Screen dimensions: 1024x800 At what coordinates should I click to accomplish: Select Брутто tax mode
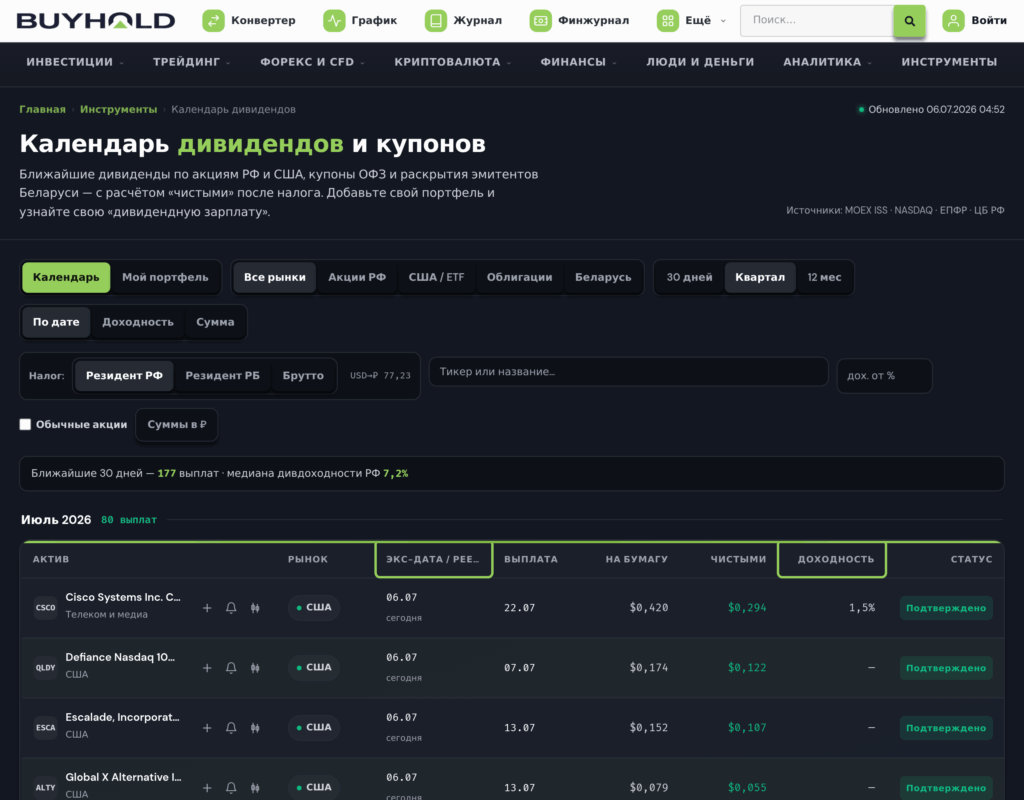tap(303, 376)
